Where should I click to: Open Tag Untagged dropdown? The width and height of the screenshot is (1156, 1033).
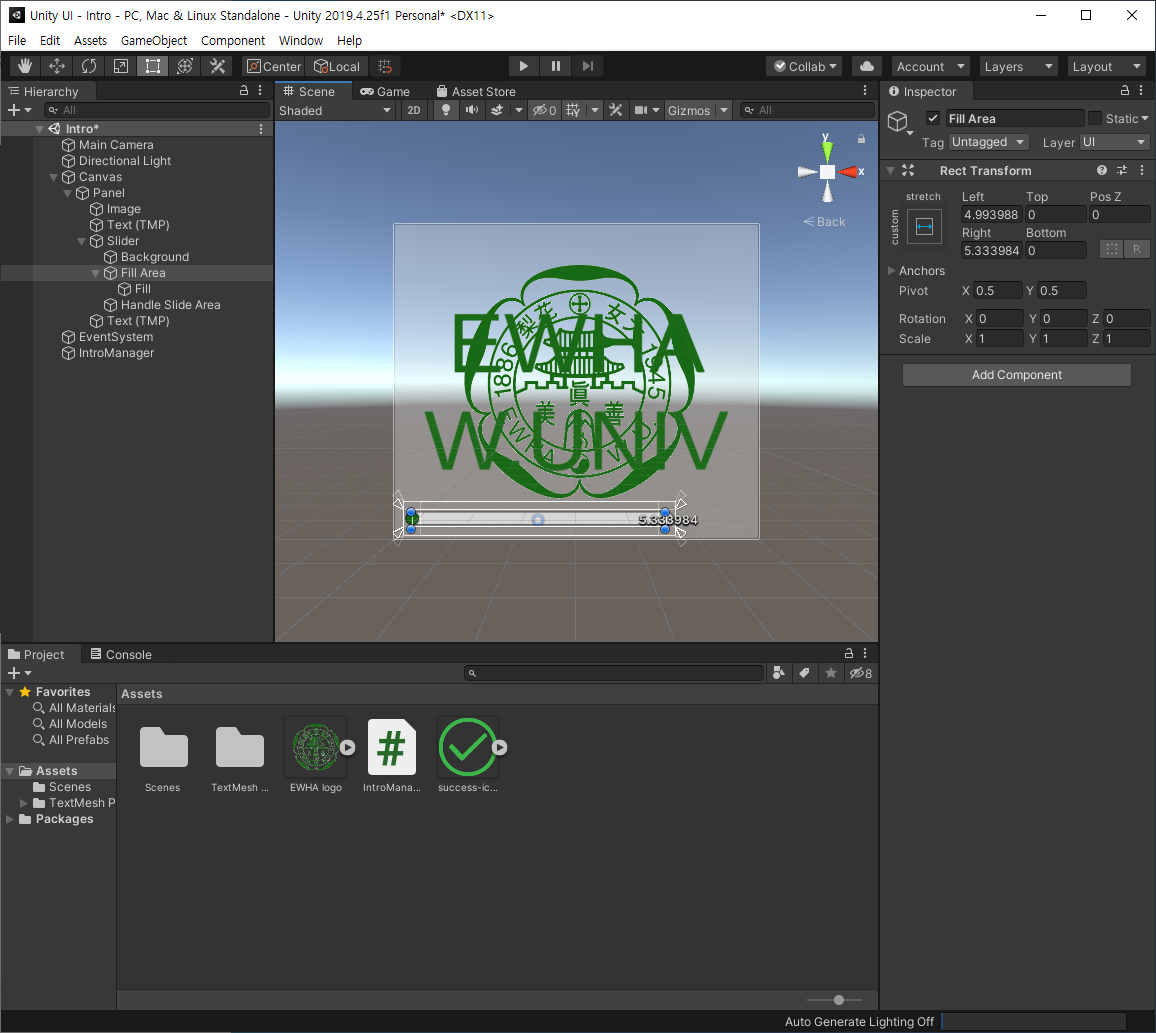(989, 142)
